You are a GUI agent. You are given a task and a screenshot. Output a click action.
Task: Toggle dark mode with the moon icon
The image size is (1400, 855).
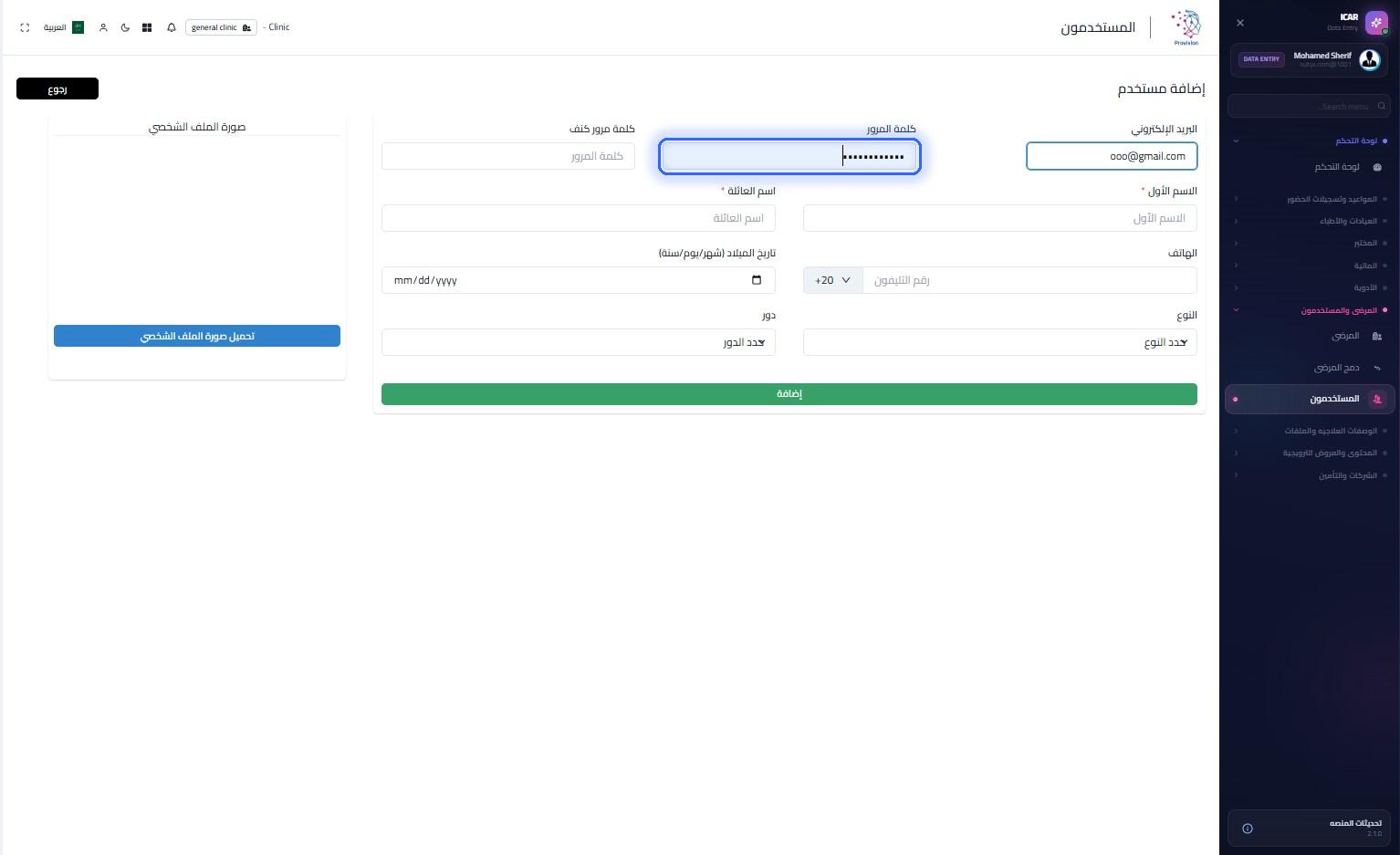(x=125, y=27)
